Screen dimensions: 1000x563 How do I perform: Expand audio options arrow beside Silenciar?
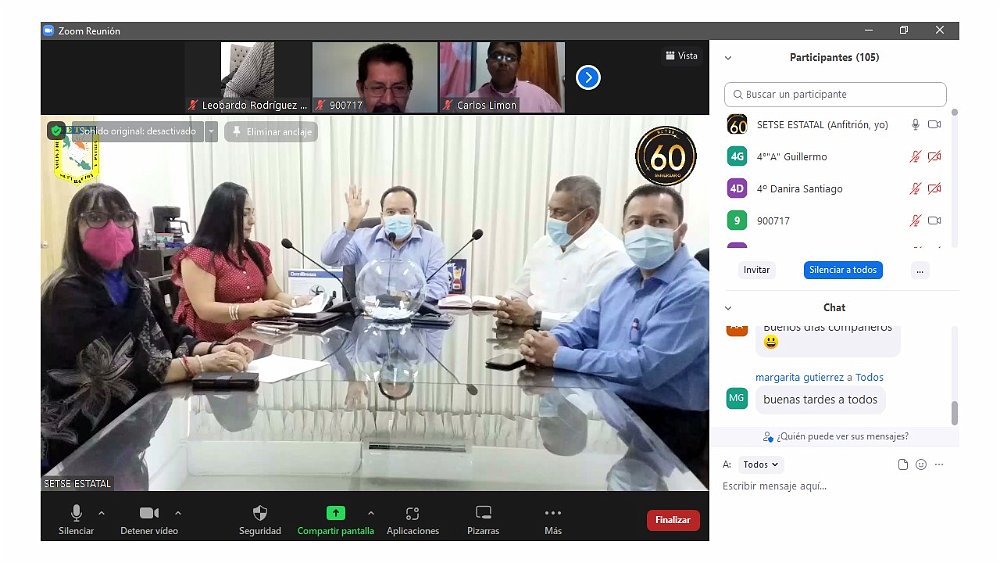click(x=101, y=512)
